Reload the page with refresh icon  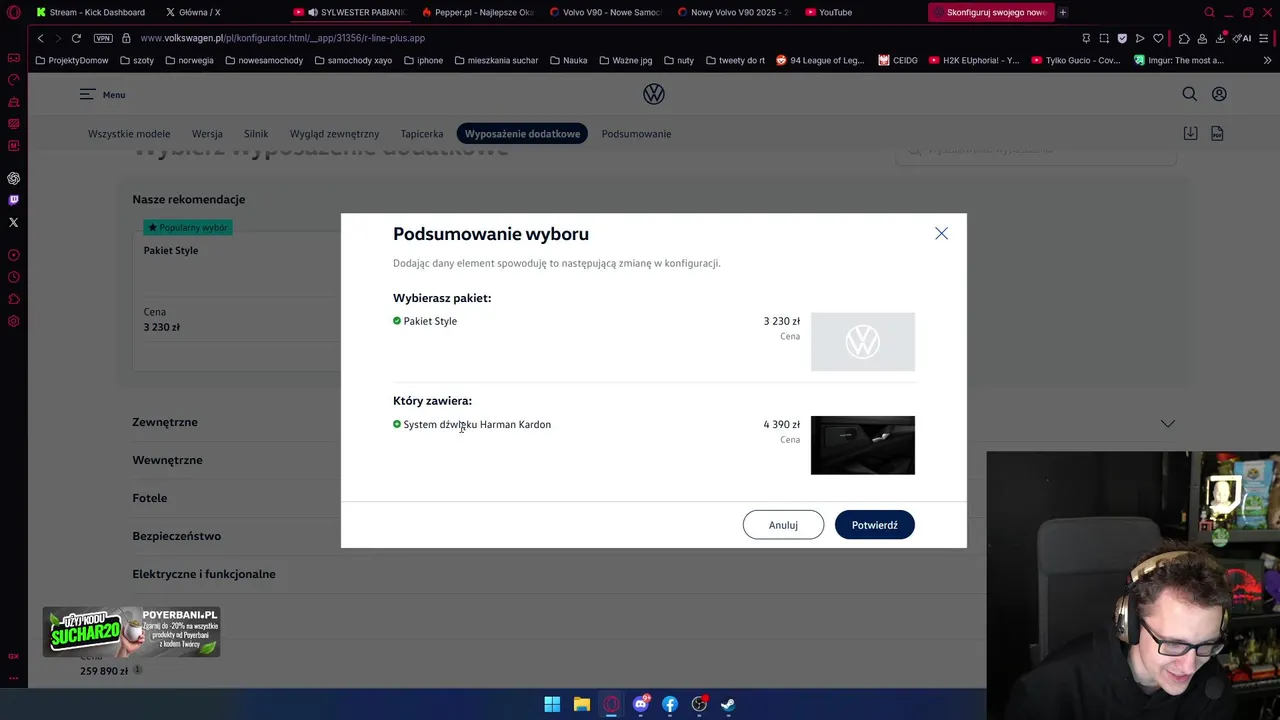(76, 38)
